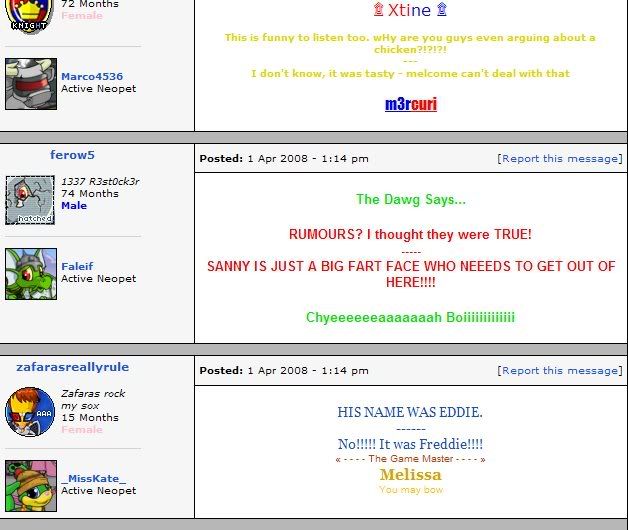Open the Faleif pet link
This screenshot has height=530, width=628.
(x=77, y=266)
